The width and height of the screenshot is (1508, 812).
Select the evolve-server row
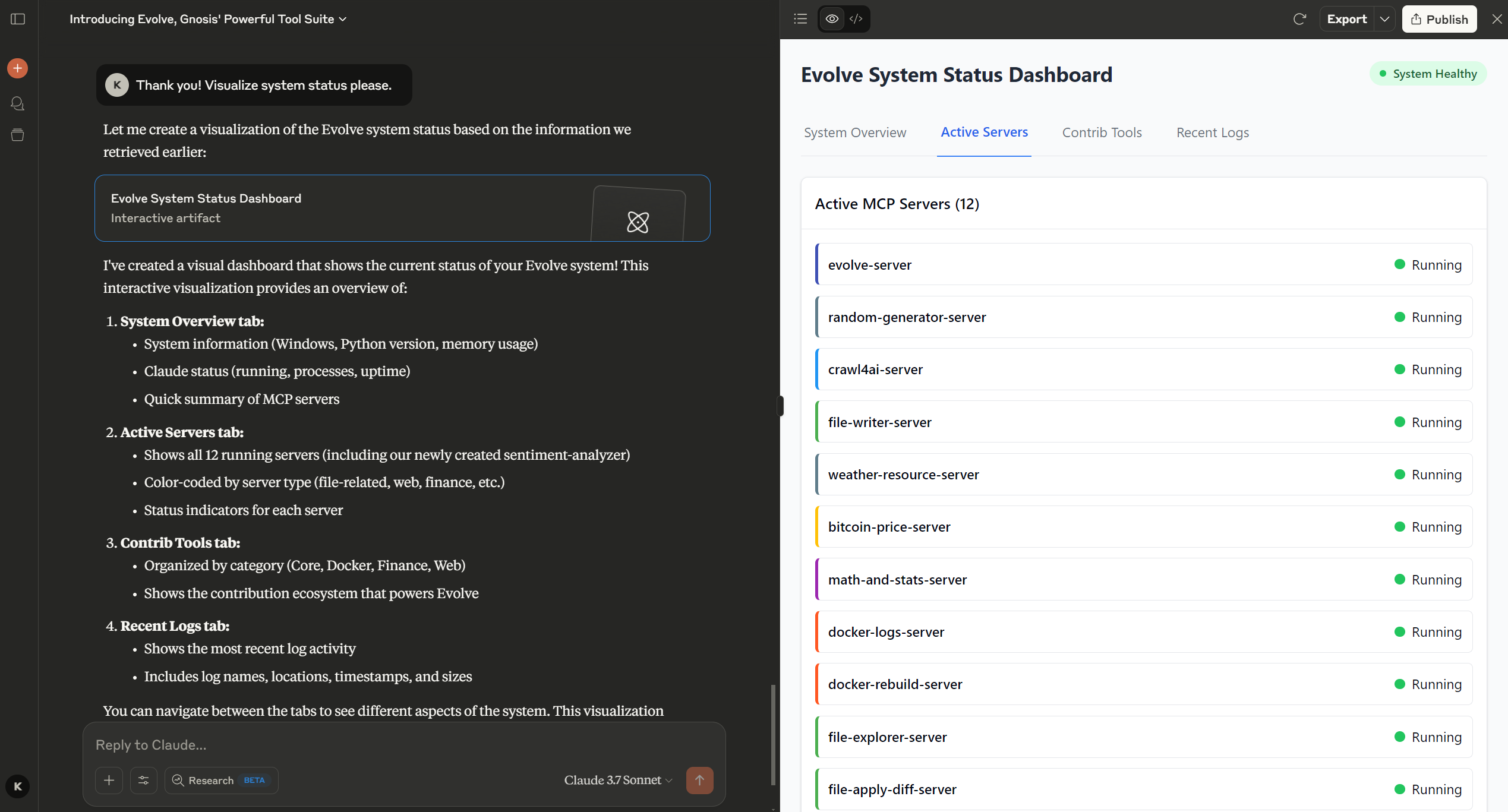click(1144, 265)
